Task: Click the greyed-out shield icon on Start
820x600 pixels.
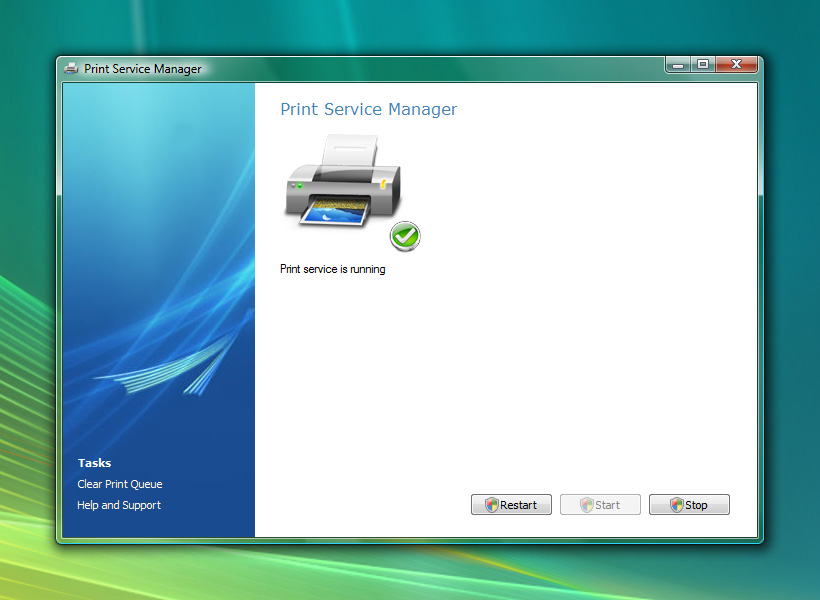Action: click(x=587, y=505)
